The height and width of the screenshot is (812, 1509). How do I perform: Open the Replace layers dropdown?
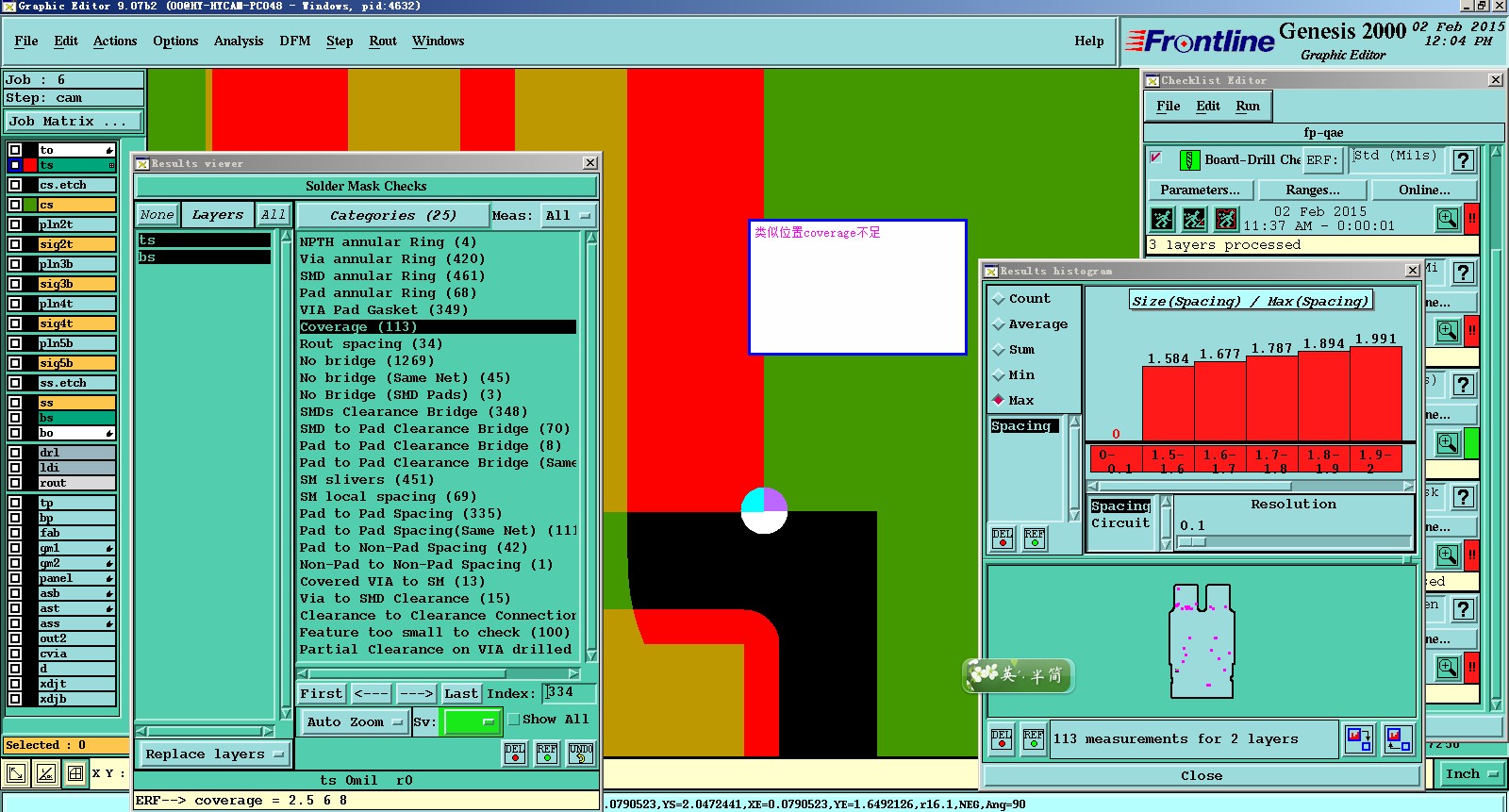[x=215, y=754]
